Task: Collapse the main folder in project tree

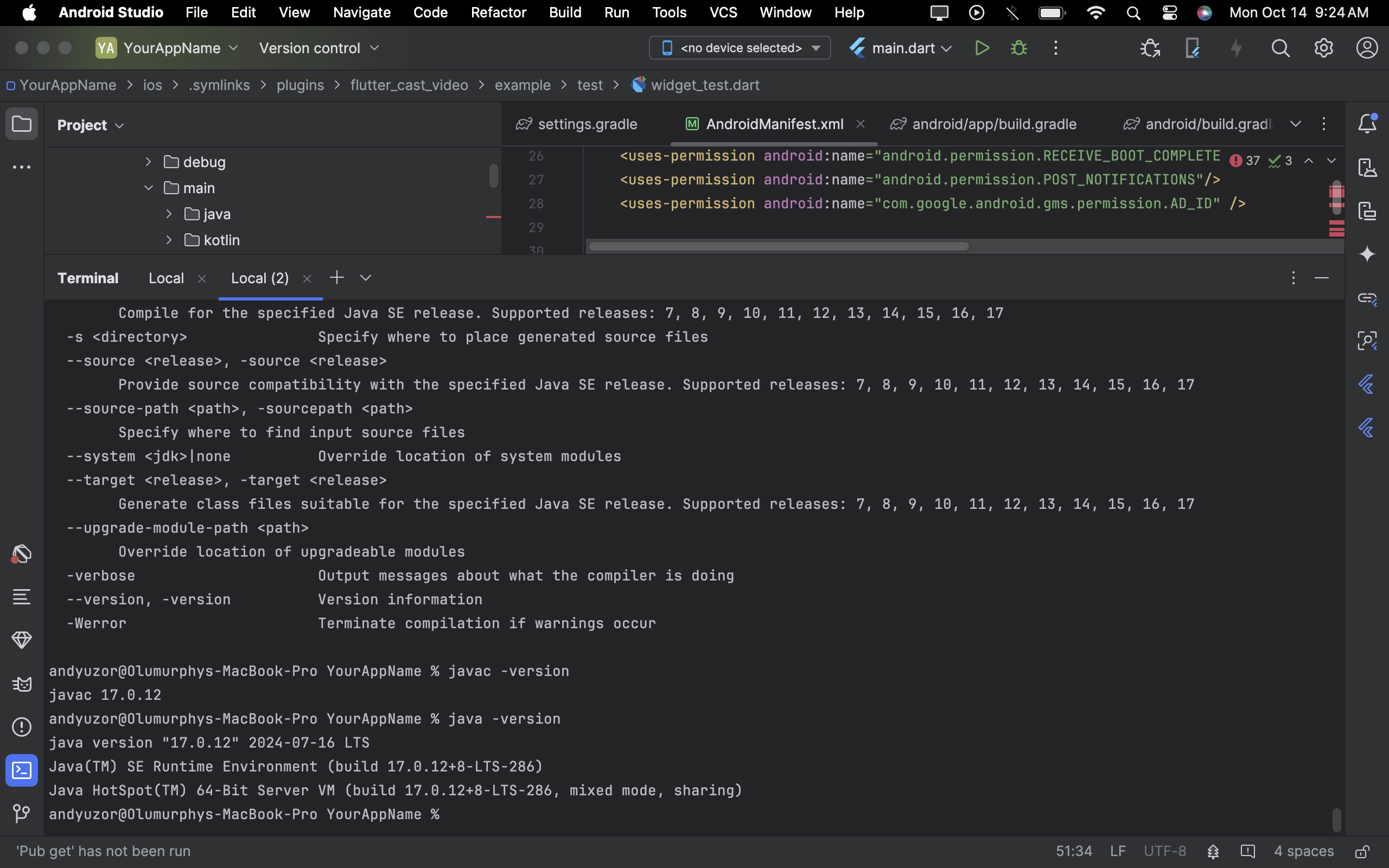Action: [x=148, y=188]
